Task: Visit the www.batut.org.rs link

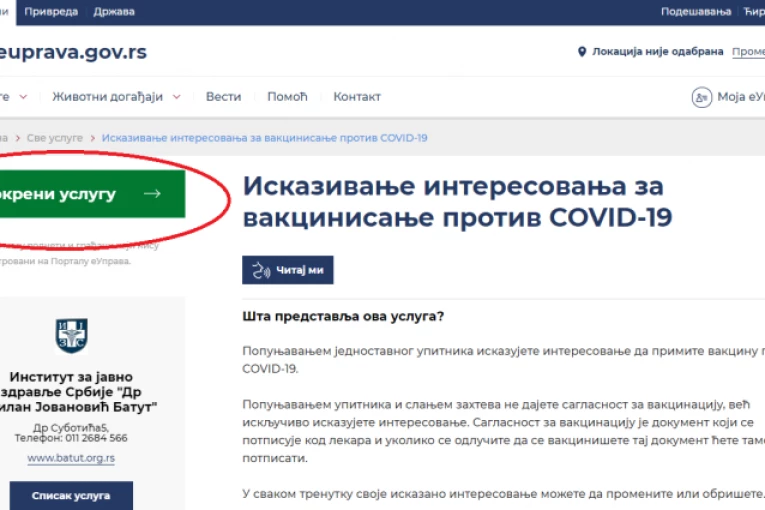Action: tap(70, 458)
